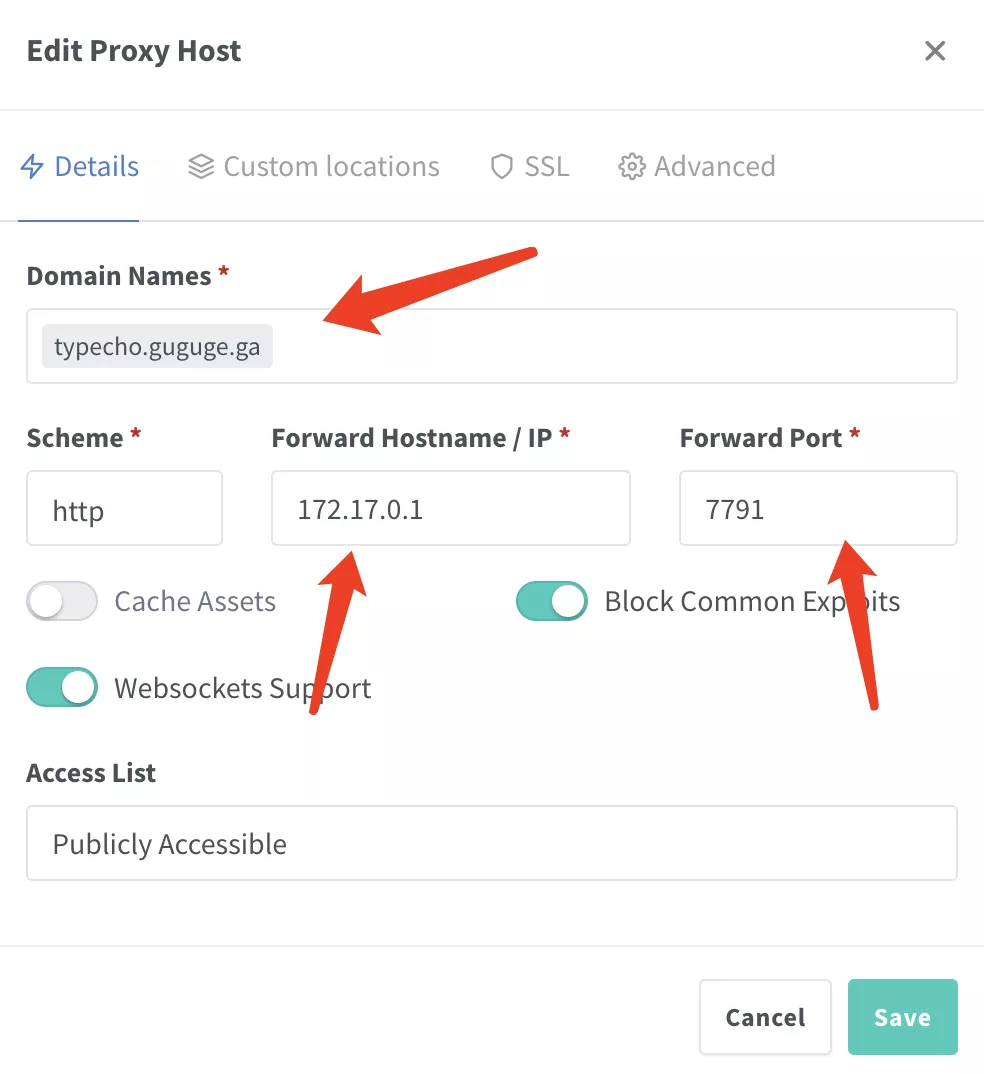This screenshot has height=1074, width=984.
Task: Click the lightning bolt Details icon
Action: [32, 167]
